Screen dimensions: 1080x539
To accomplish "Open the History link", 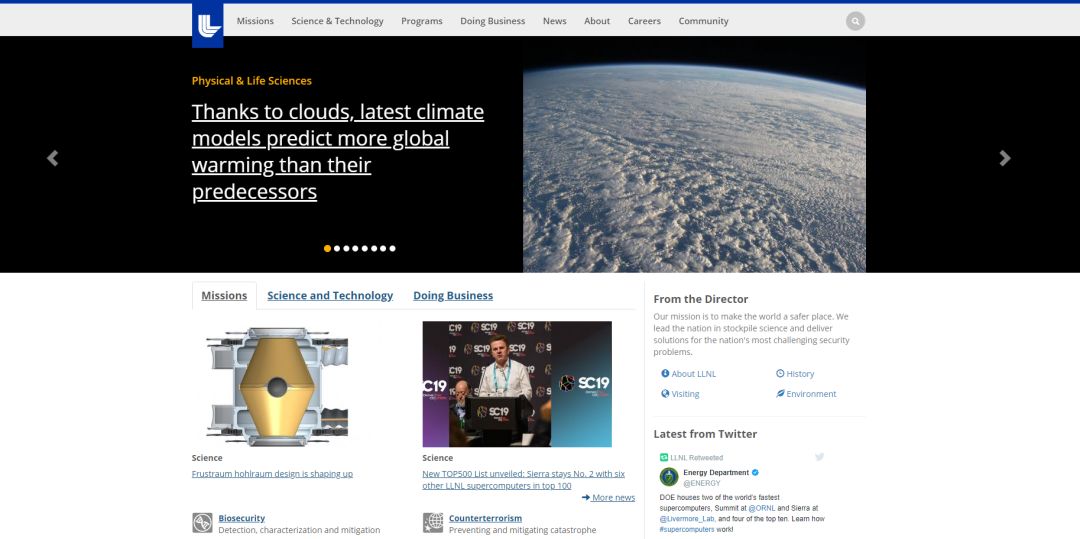I will point(800,374).
